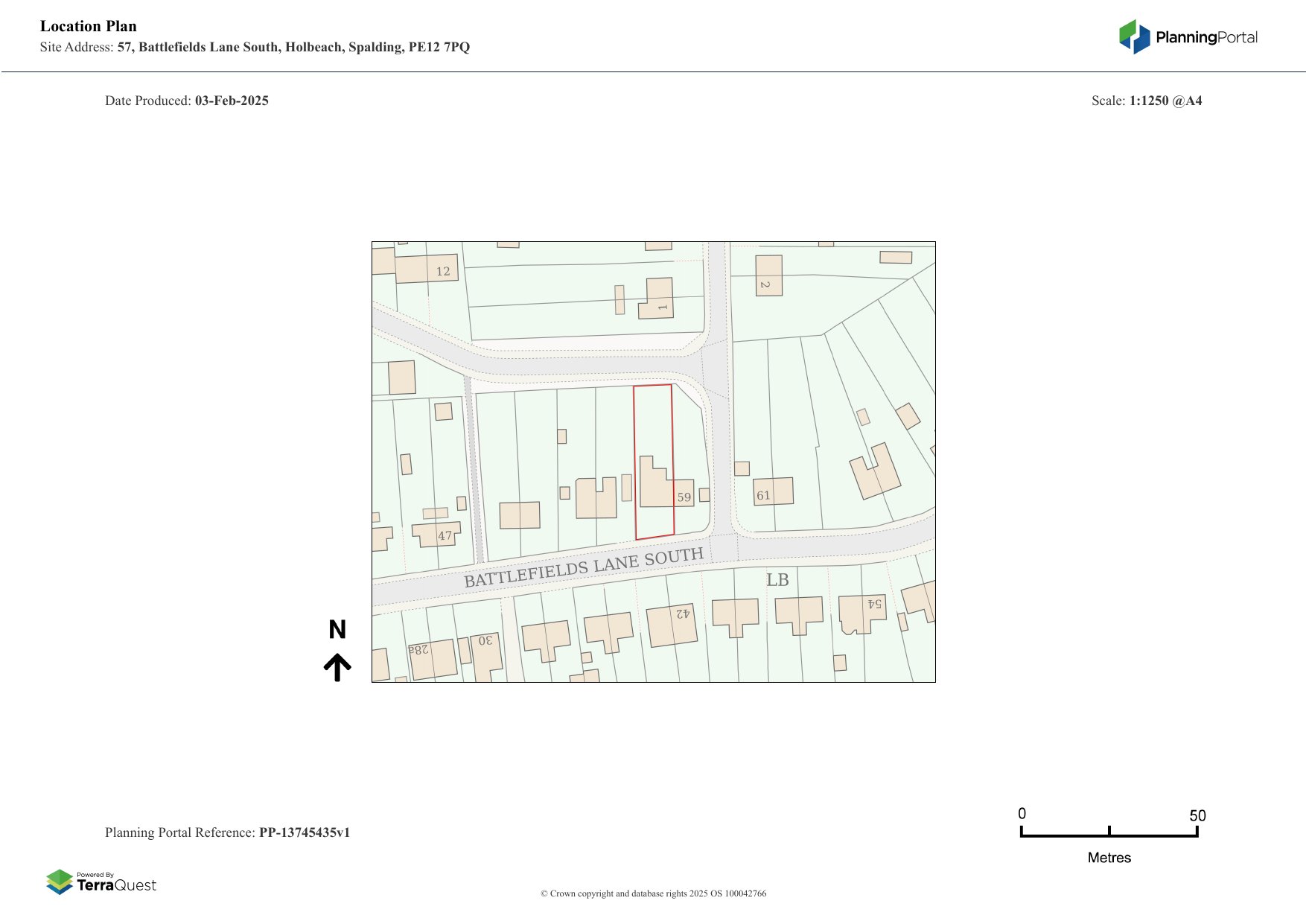Screen dimensions: 1306x924
Task: Select the red-outlined site plot
Action: 653,424
